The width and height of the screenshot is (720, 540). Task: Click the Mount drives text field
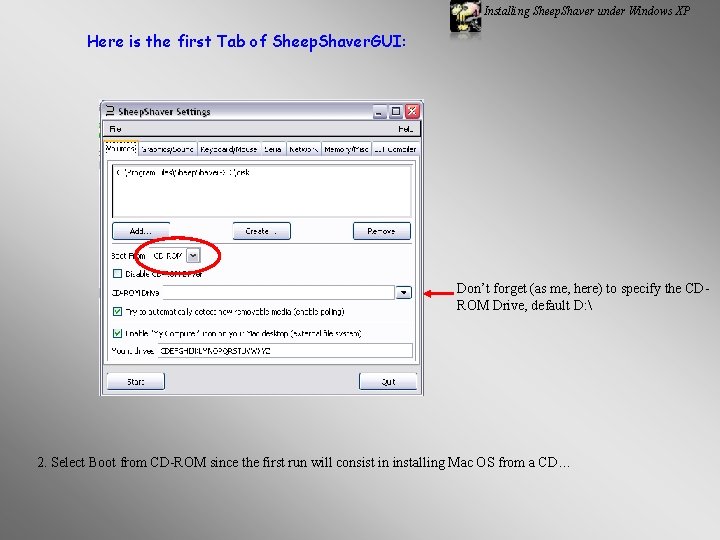(285, 351)
